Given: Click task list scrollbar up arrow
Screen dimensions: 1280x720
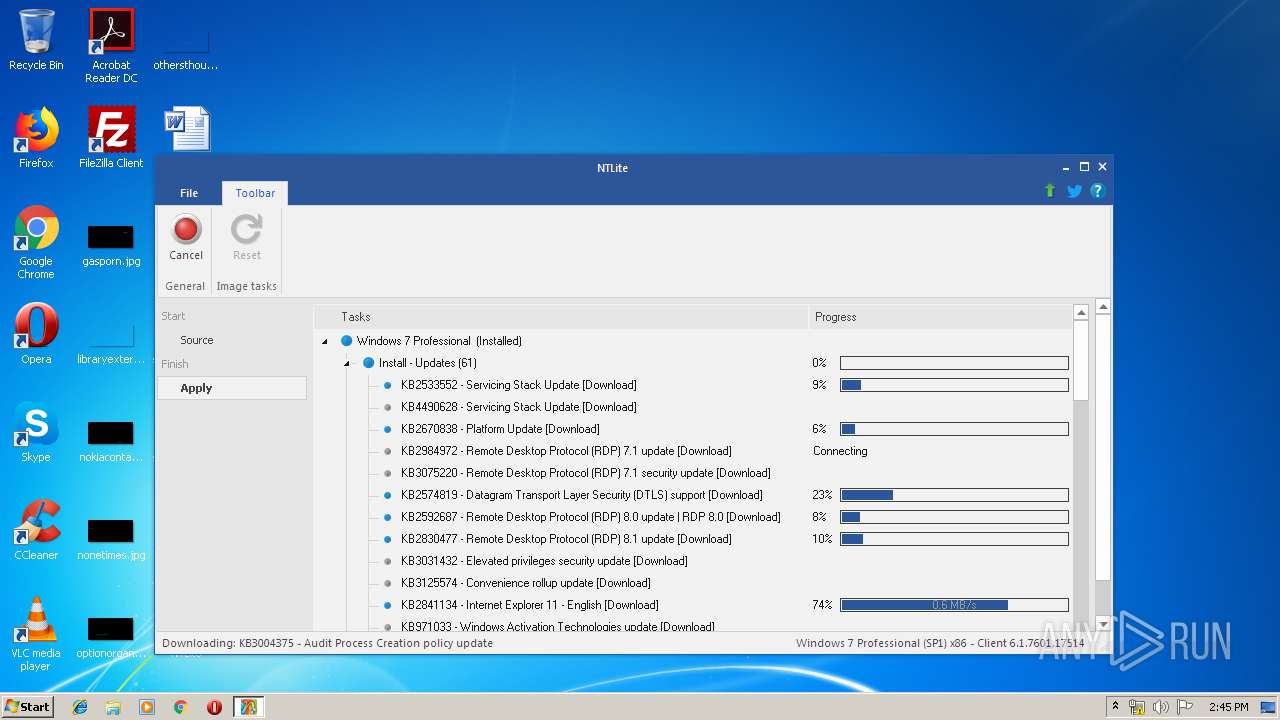Looking at the screenshot, I should point(1081,313).
